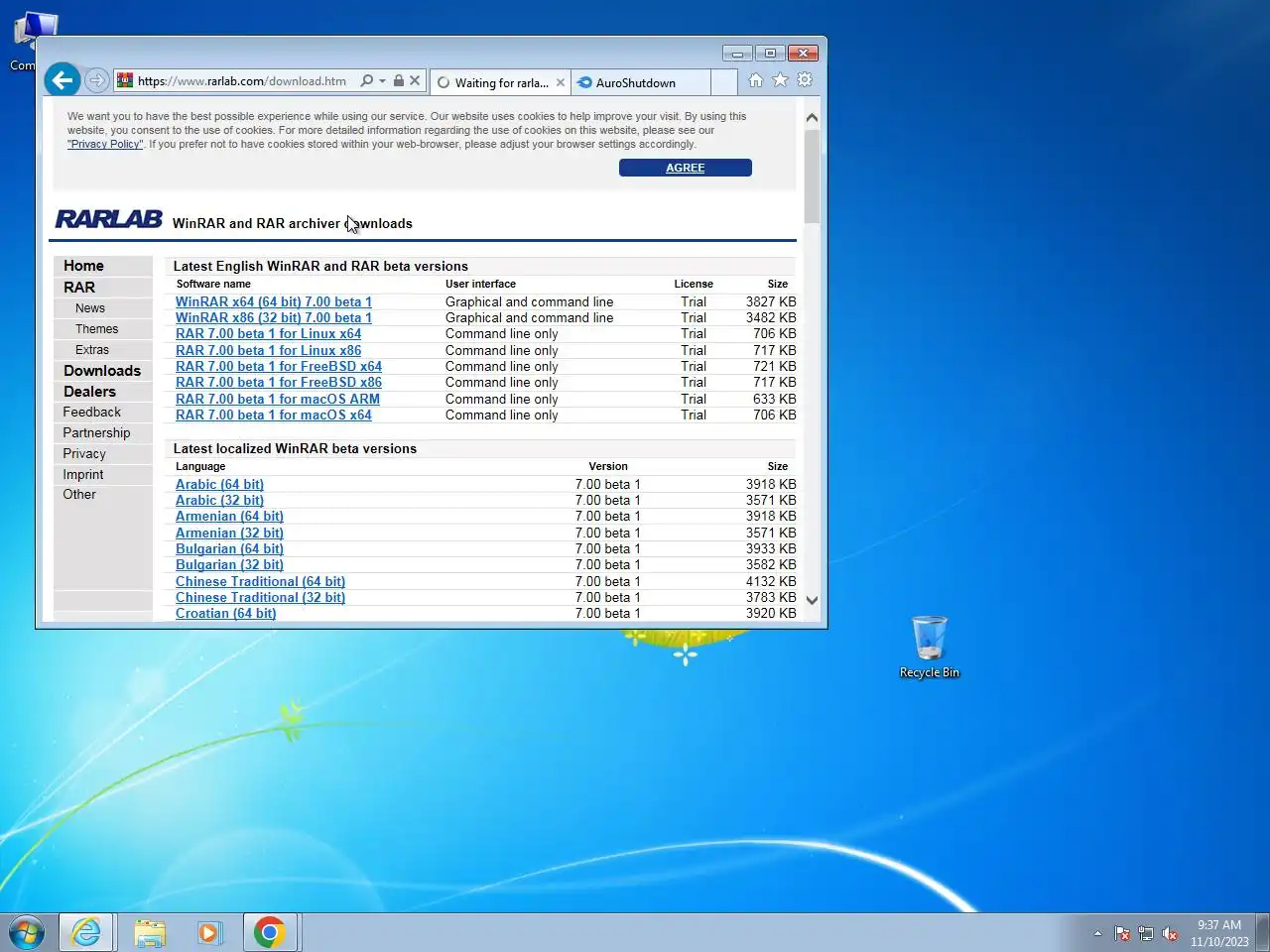The height and width of the screenshot is (952, 1270).
Task: Download RAR 7.00 beta 1 for macOS x64
Action: 274,415
